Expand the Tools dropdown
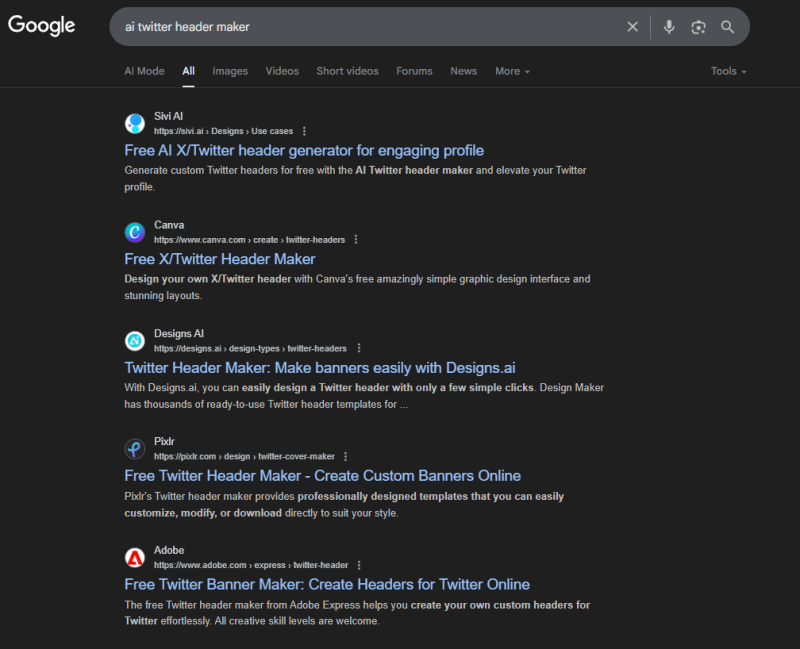Image resolution: width=800 pixels, height=649 pixels. click(x=729, y=71)
